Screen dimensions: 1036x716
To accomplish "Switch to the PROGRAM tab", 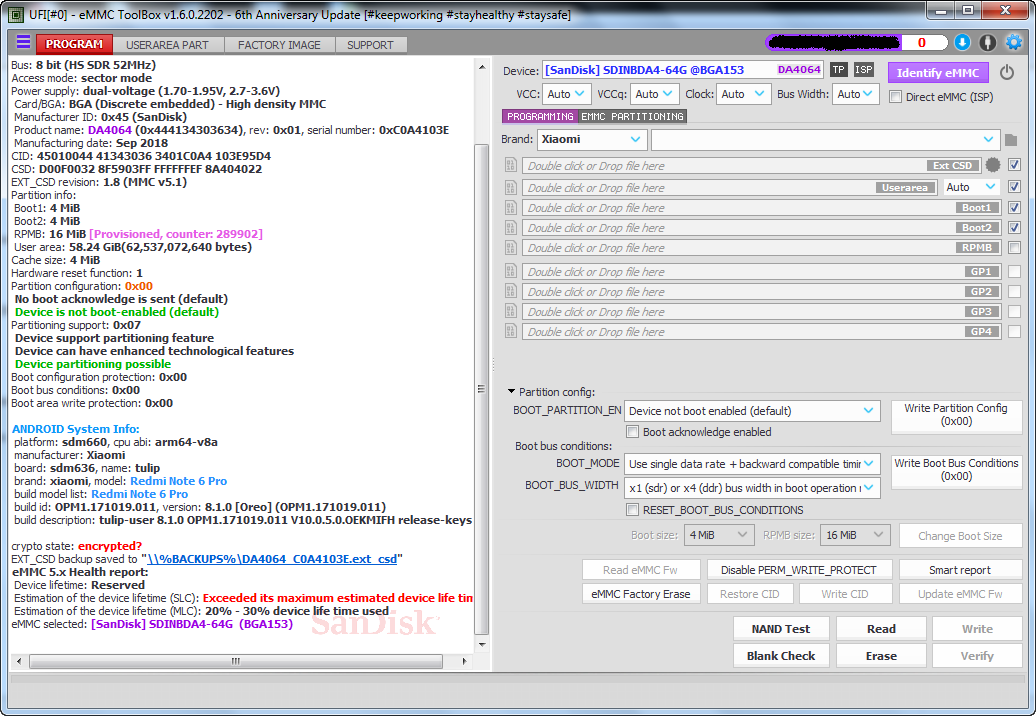I will coord(74,44).
